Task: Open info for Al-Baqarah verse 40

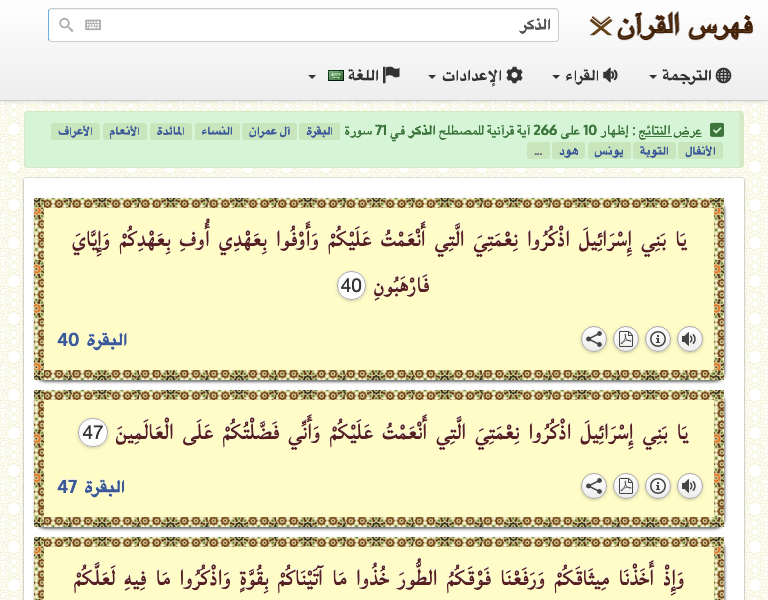Action: tap(658, 339)
